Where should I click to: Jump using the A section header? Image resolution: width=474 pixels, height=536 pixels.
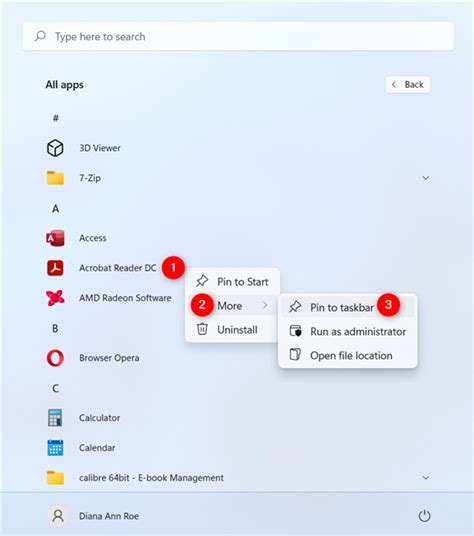(x=55, y=208)
